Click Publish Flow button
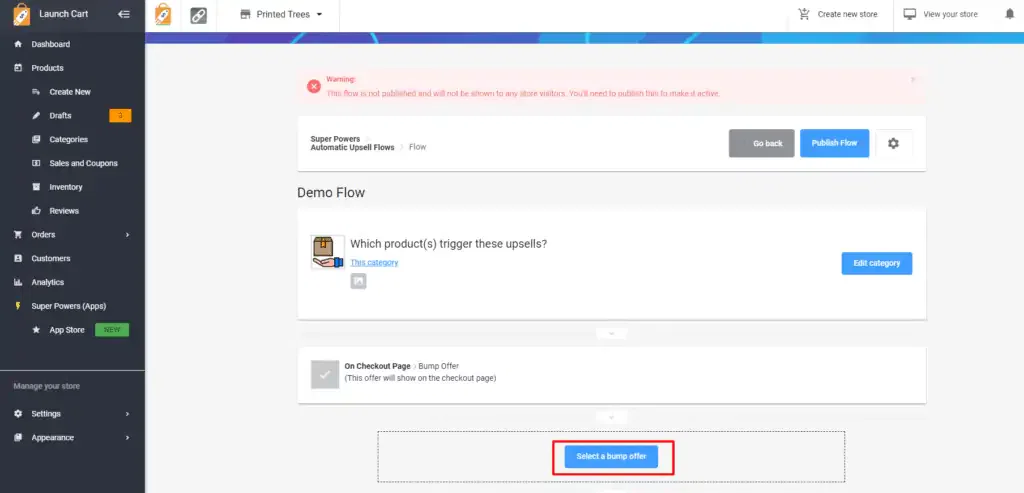This screenshot has width=1024, height=493. [835, 143]
